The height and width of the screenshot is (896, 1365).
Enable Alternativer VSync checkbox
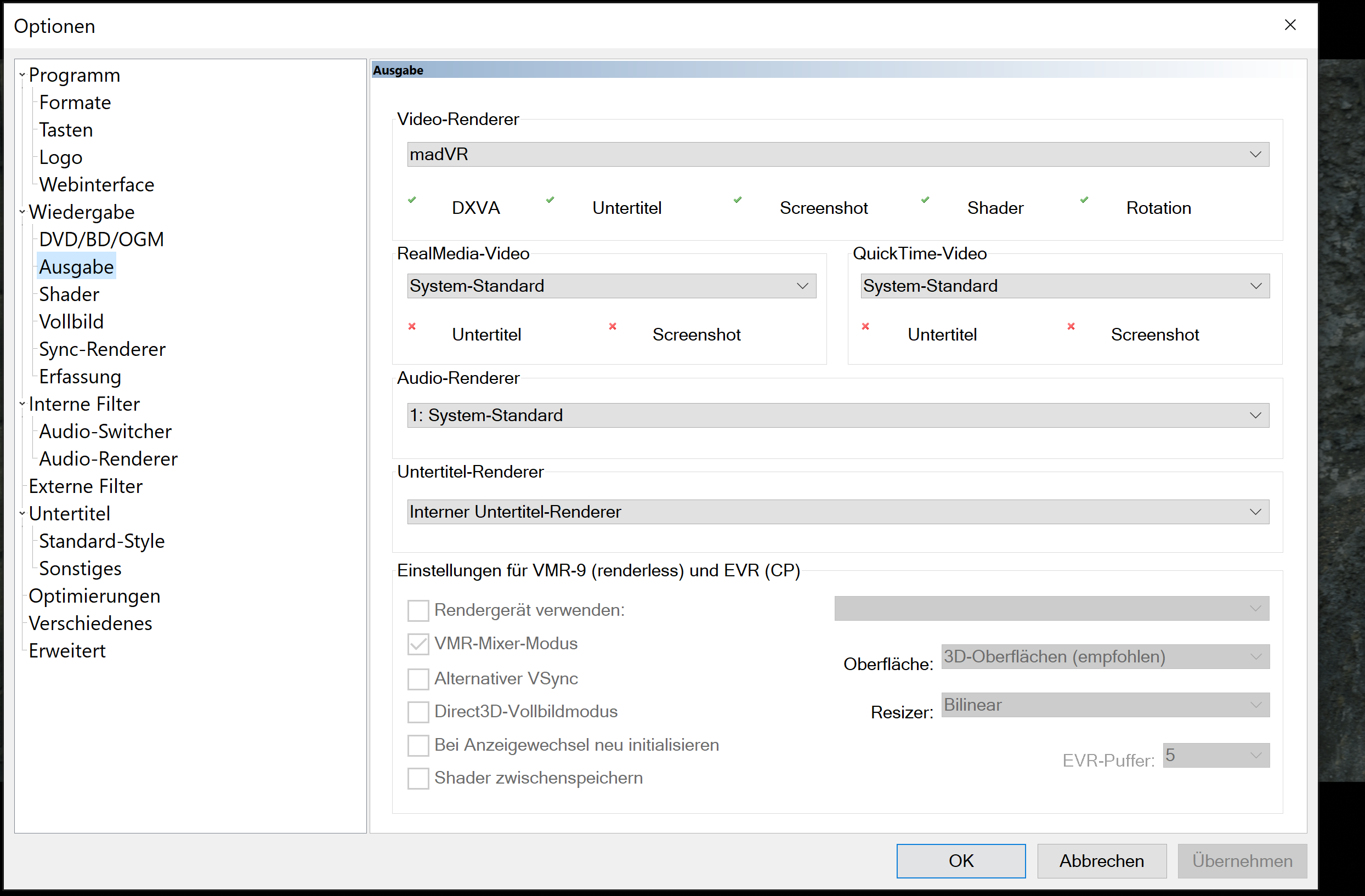(x=418, y=679)
